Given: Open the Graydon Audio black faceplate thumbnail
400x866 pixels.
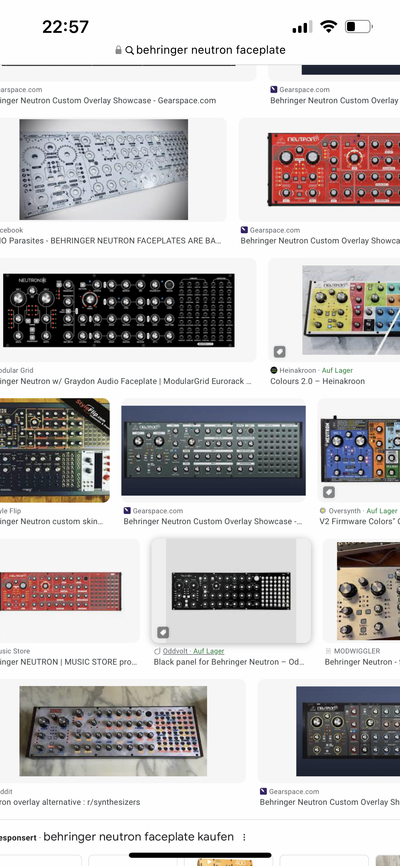Looking at the screenshot, I should (119, 310).
